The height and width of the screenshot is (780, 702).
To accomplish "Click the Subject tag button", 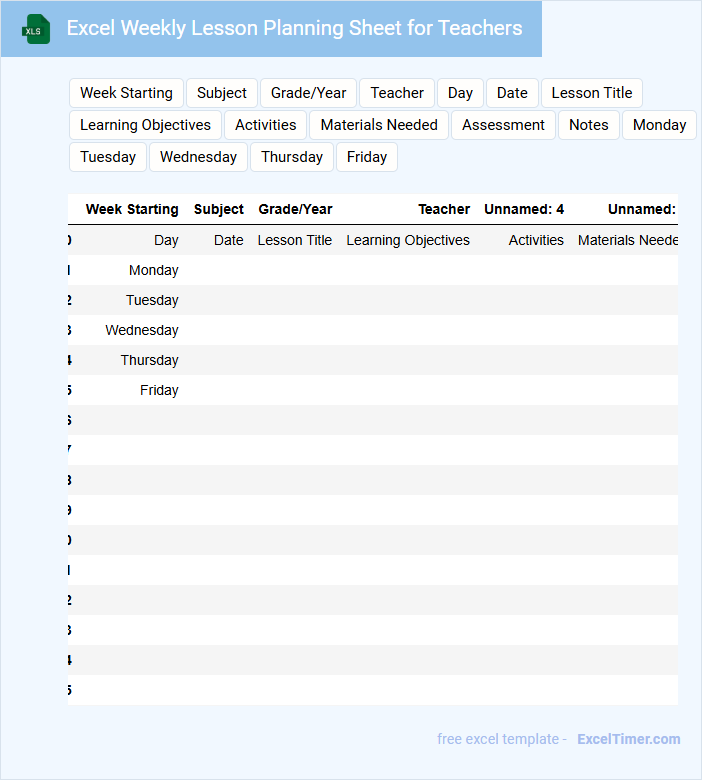I will click(x=221, y=93).
